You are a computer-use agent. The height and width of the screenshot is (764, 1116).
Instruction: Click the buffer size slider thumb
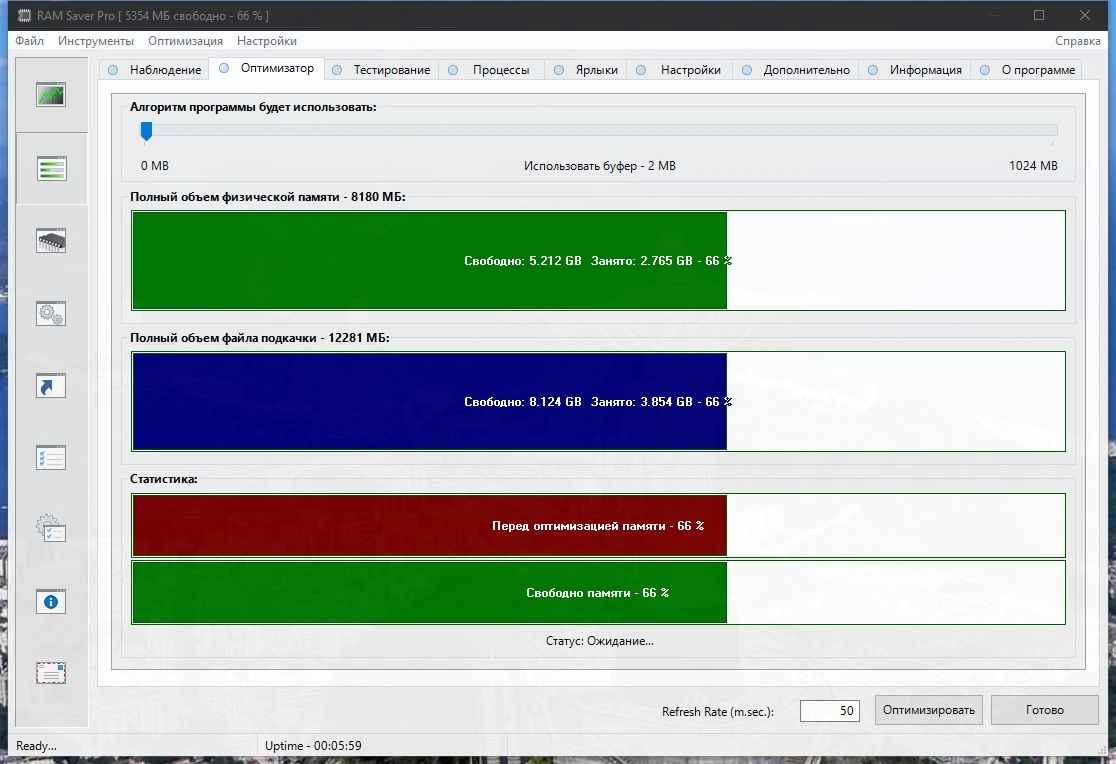point(146,131)
